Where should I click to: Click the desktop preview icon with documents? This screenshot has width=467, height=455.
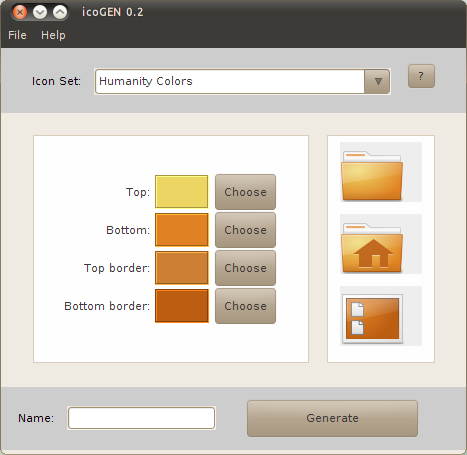tap(381, 316)
